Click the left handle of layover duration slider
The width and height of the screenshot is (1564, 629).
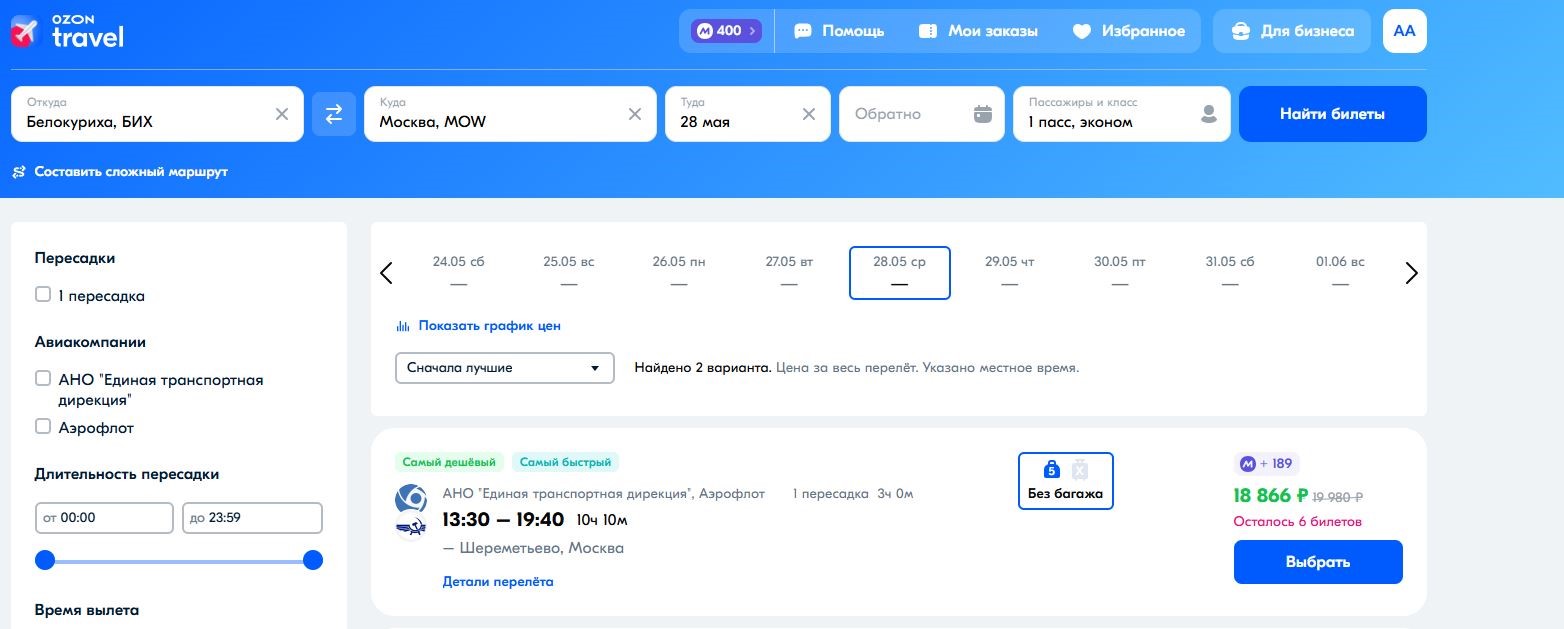[x=45, y=560]
